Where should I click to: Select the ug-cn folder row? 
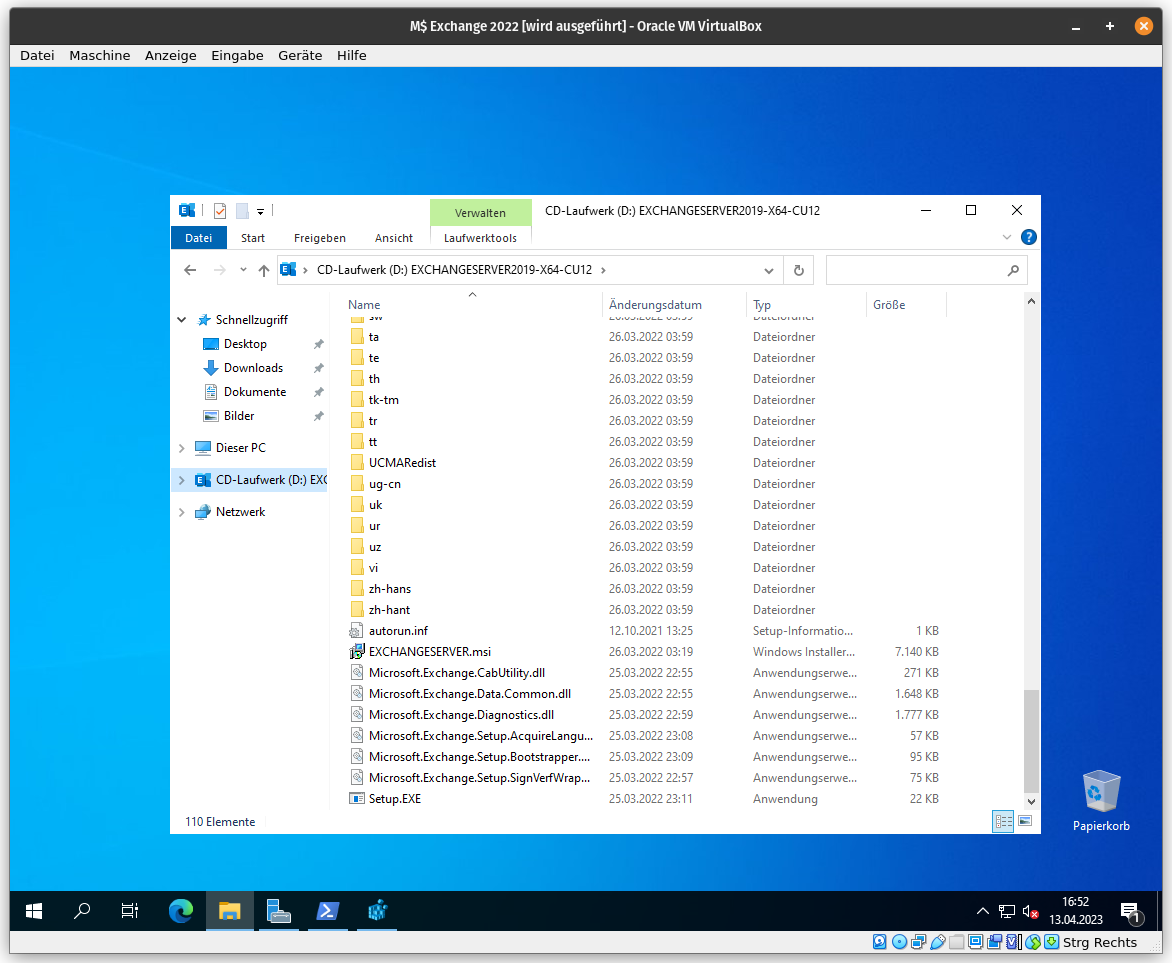pos(643,484)
